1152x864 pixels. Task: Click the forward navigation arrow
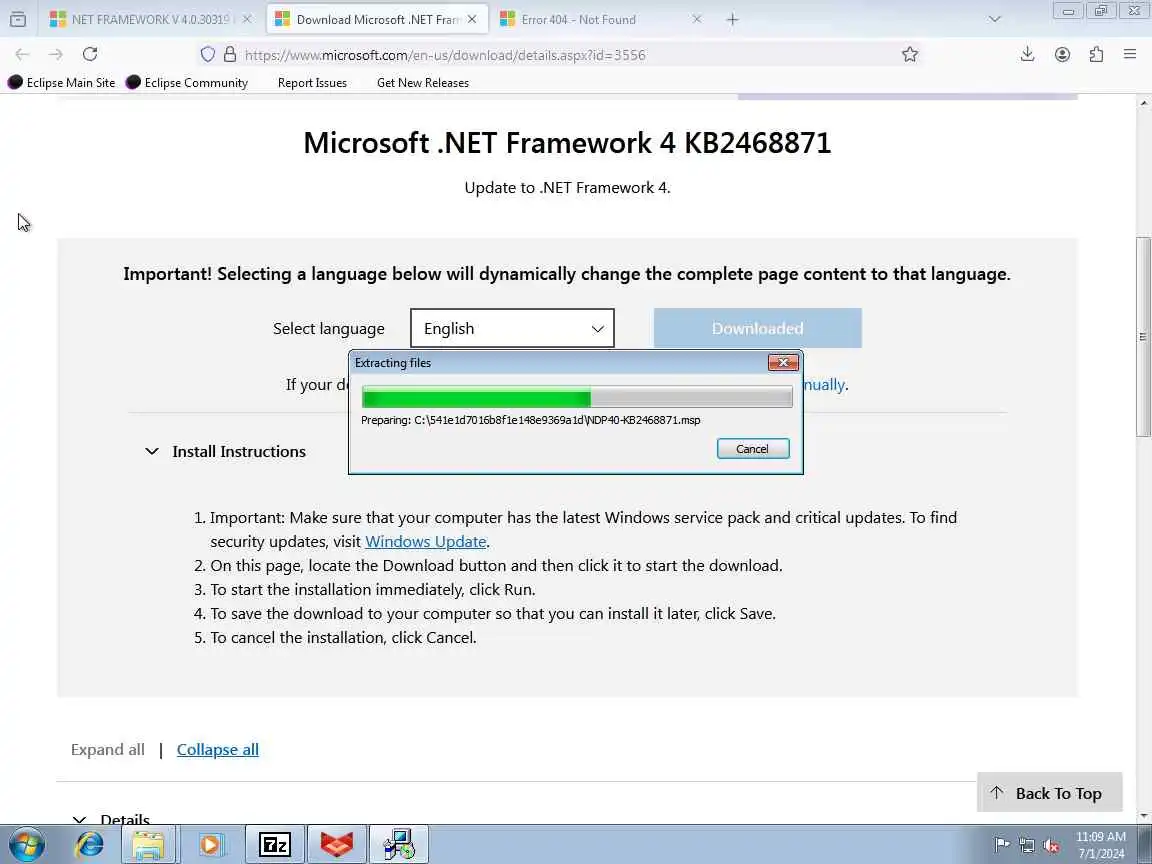[56, 54]
